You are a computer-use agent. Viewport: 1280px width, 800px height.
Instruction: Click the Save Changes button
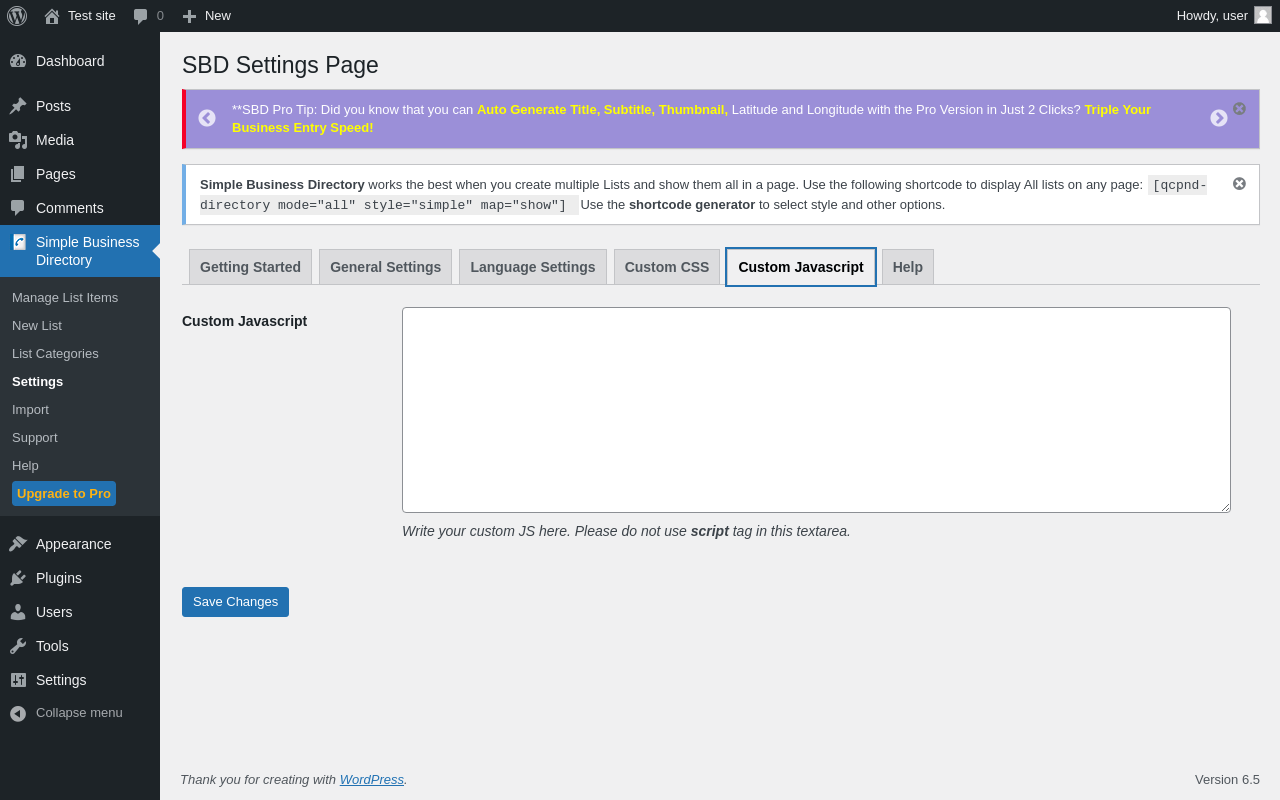click(x=235, y=602)
